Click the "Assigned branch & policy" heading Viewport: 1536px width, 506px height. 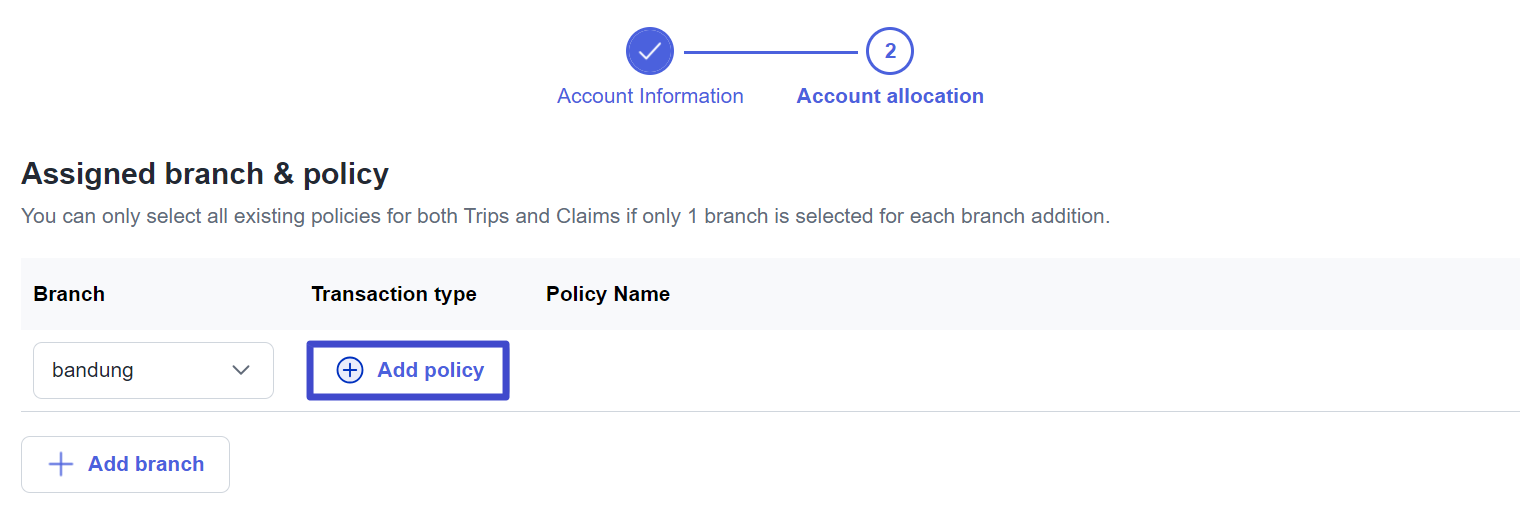tap(205, 174)
